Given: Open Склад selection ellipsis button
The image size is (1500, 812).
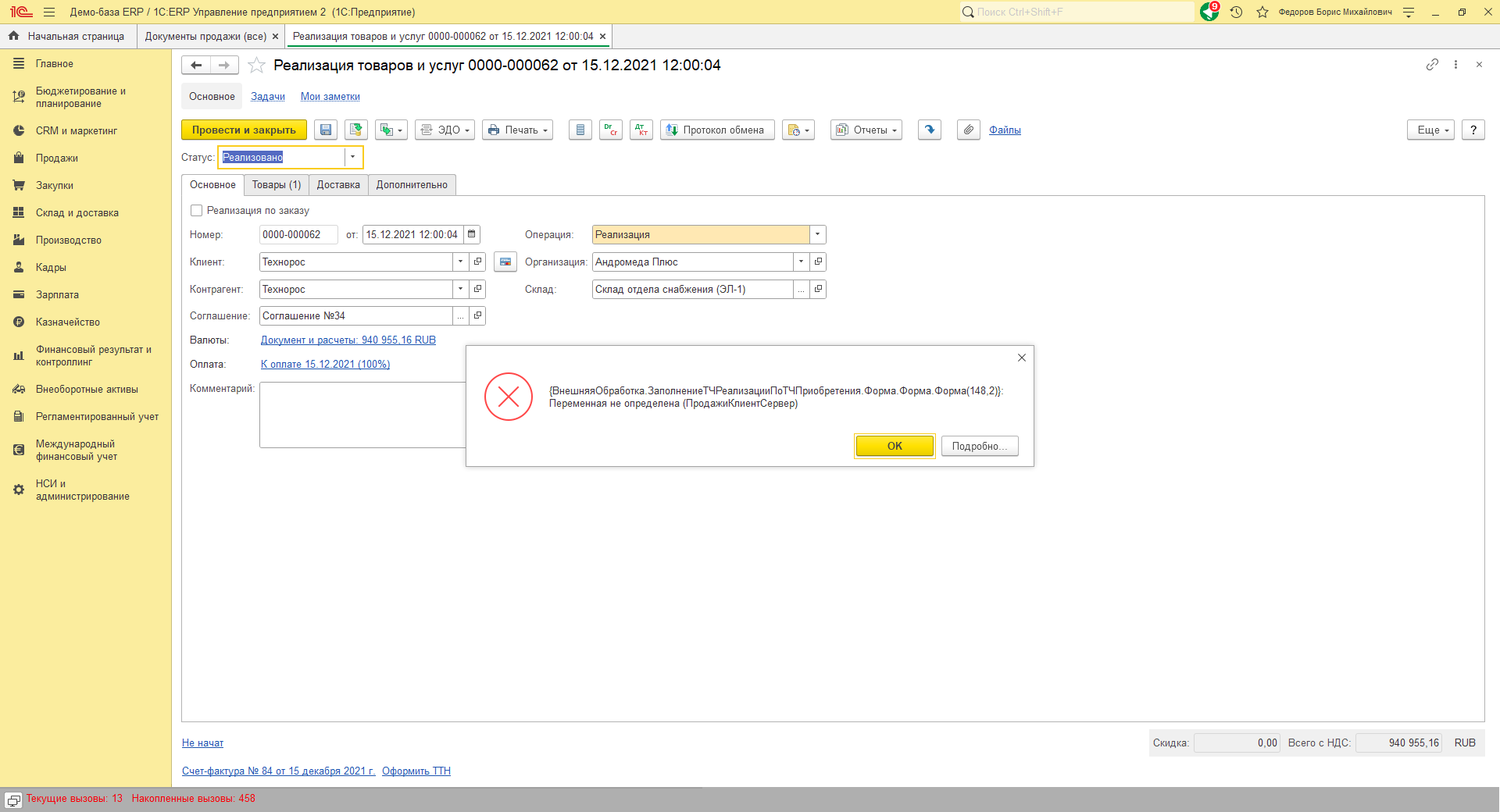Looking at the screenshot, I should pyautogui.click(x=801, y=289).
